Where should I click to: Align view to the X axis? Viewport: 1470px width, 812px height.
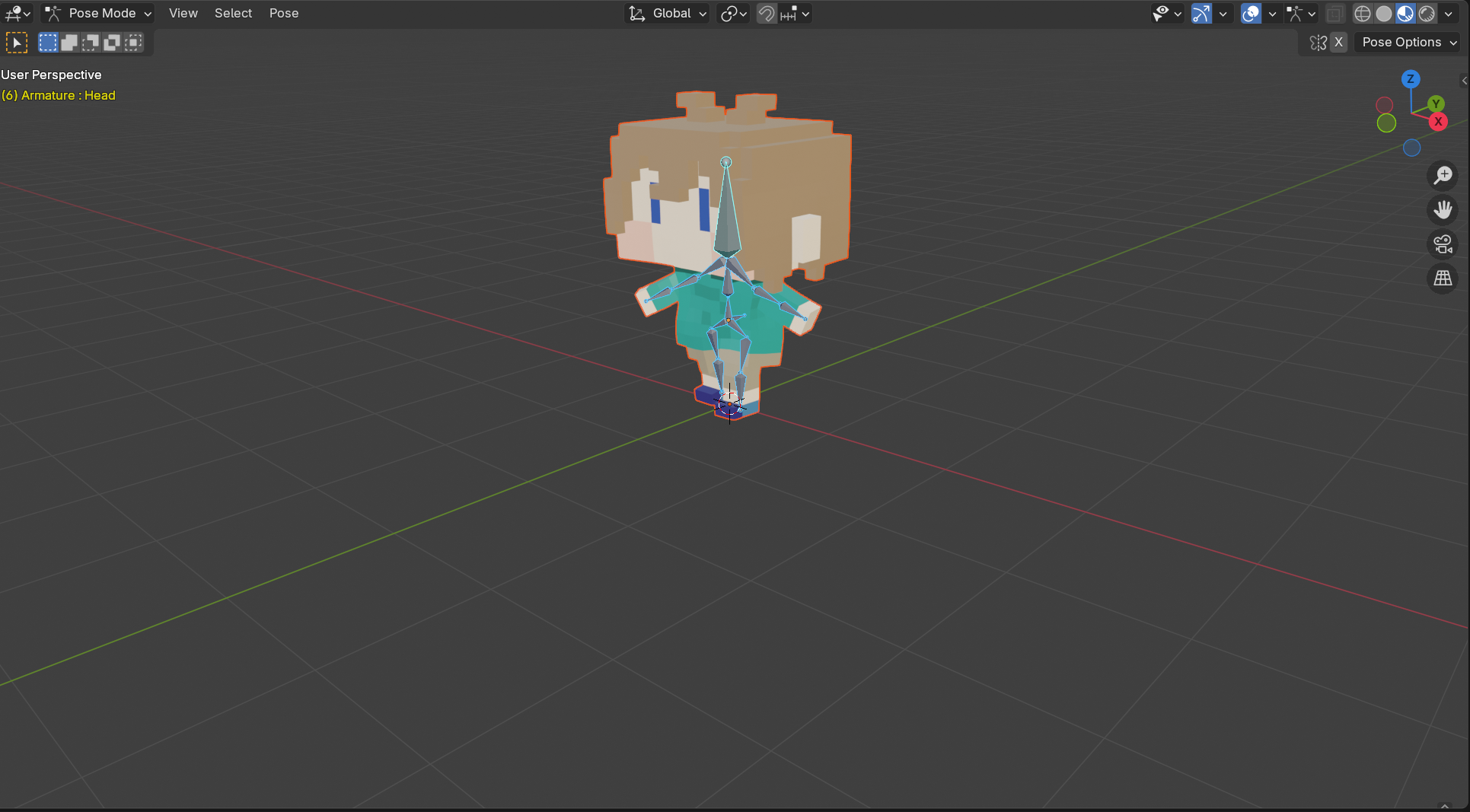(1438, 122)
